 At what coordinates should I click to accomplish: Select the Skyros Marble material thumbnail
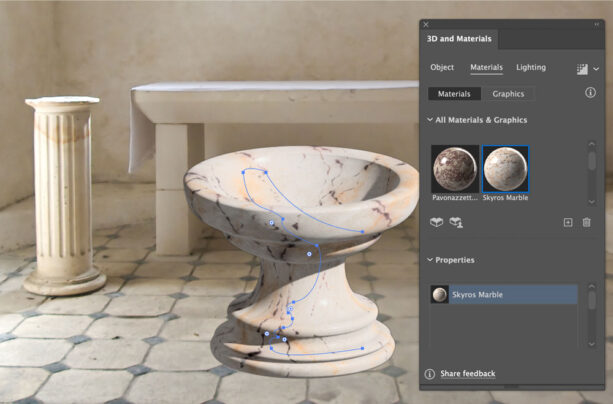click(x=506, y=169)
